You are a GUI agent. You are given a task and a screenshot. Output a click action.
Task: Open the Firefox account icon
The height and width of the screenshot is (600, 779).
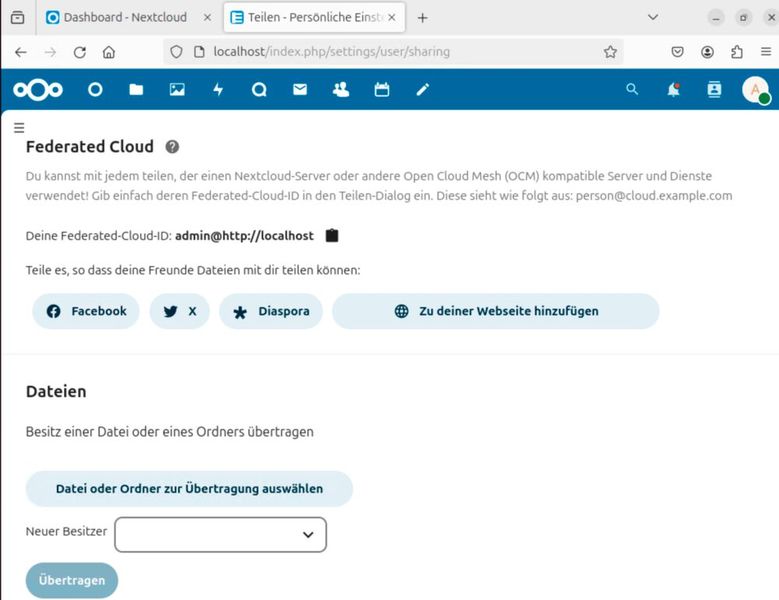[x=707, y=52]
